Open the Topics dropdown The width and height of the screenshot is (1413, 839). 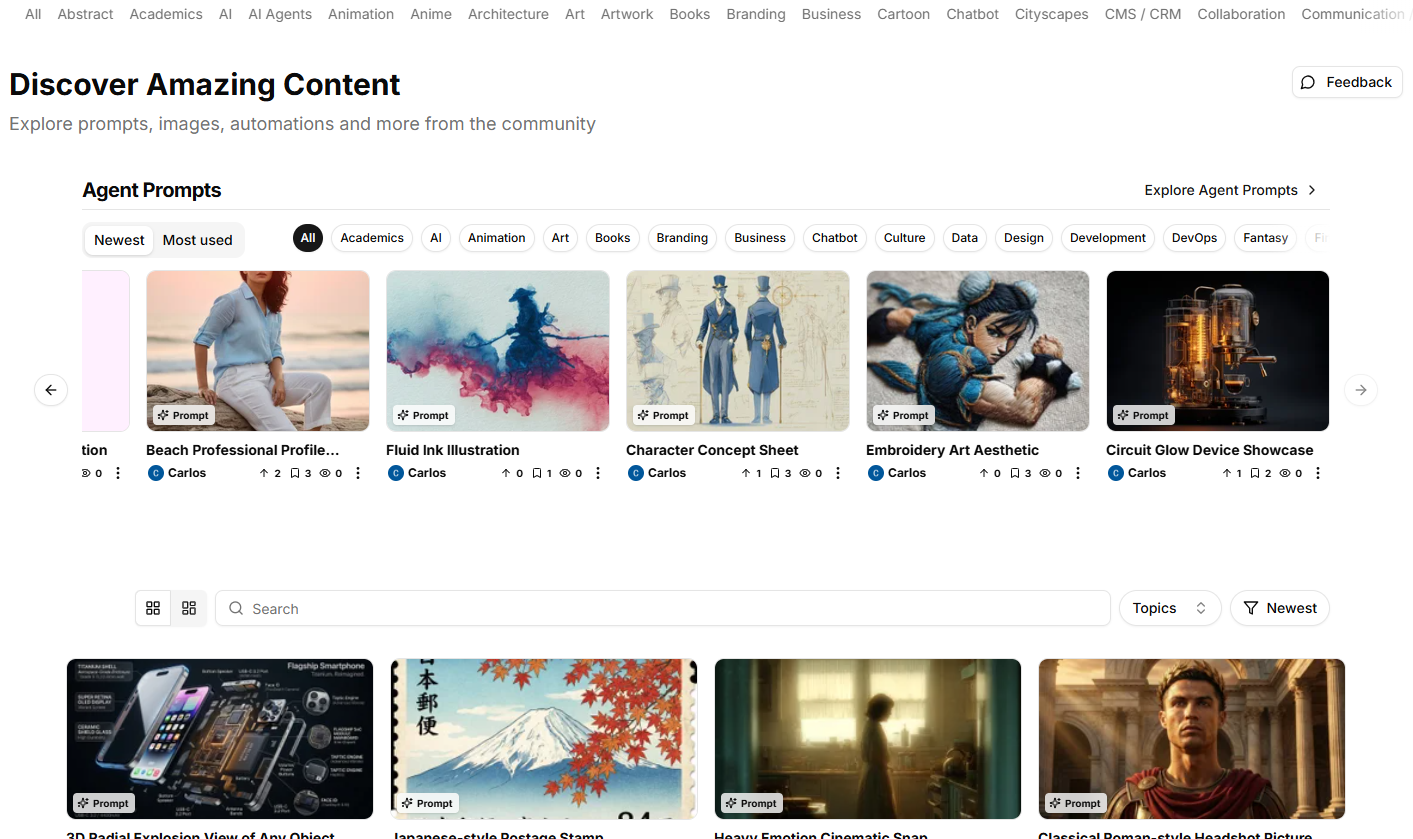tap(1169, 608)
